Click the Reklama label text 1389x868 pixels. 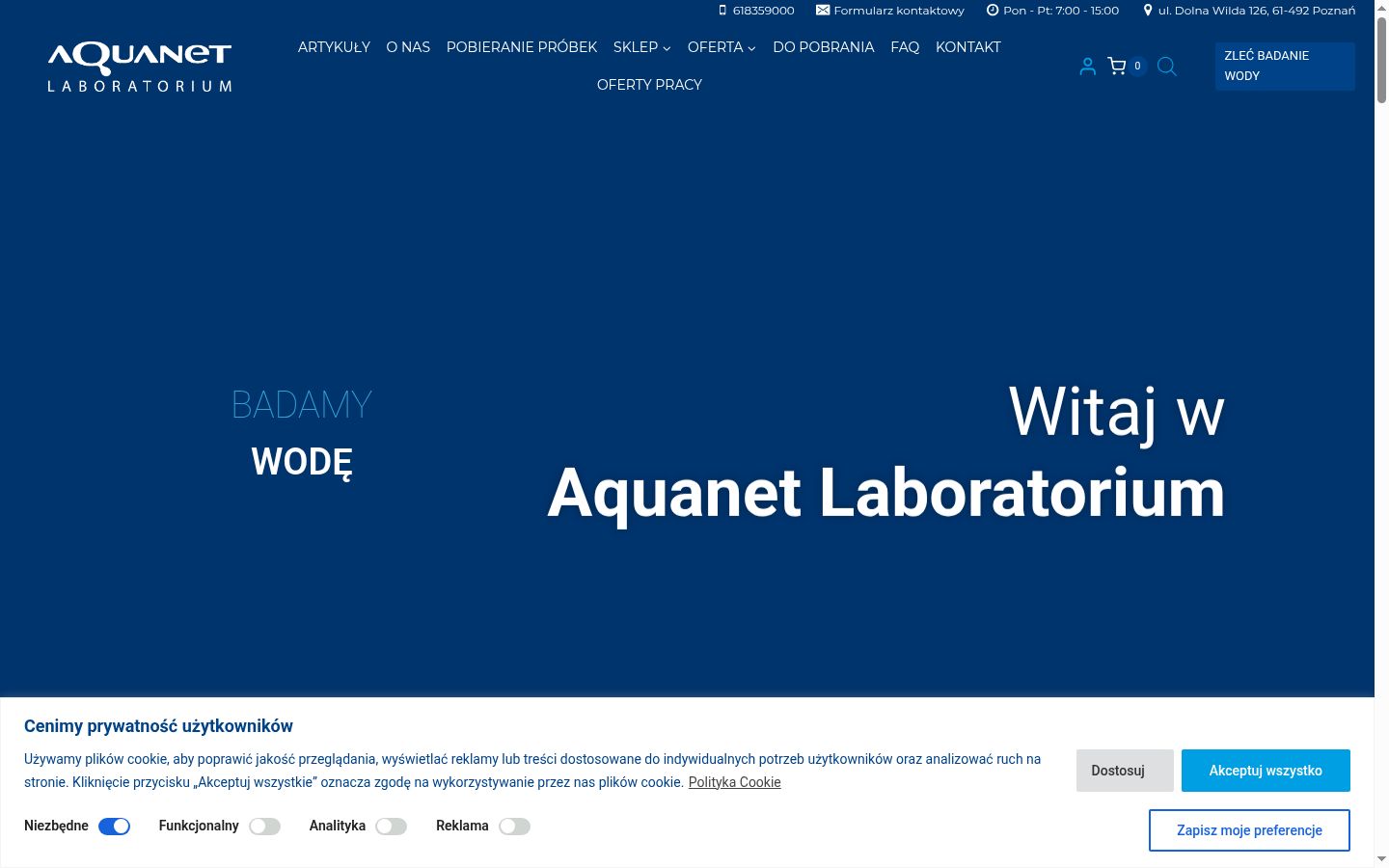pyautogui.click(x=462, y=826)
